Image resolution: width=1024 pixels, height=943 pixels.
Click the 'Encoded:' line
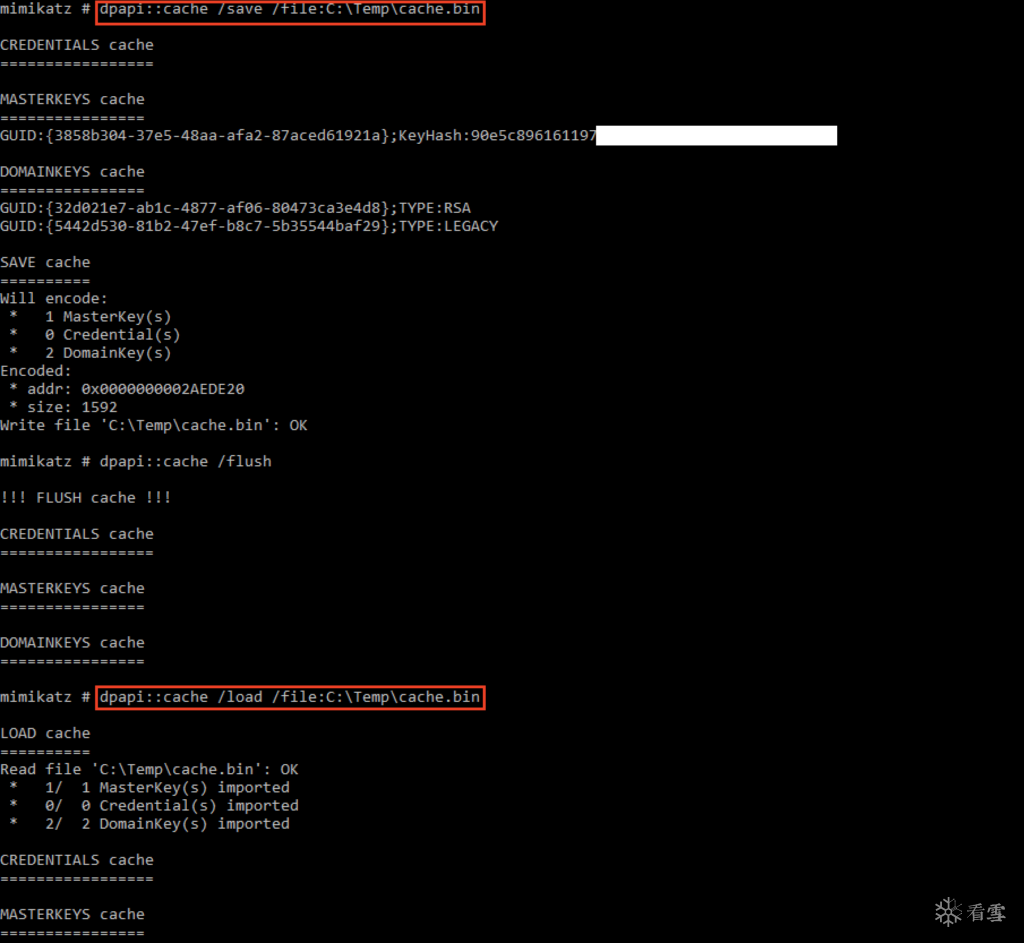point(36,371)
